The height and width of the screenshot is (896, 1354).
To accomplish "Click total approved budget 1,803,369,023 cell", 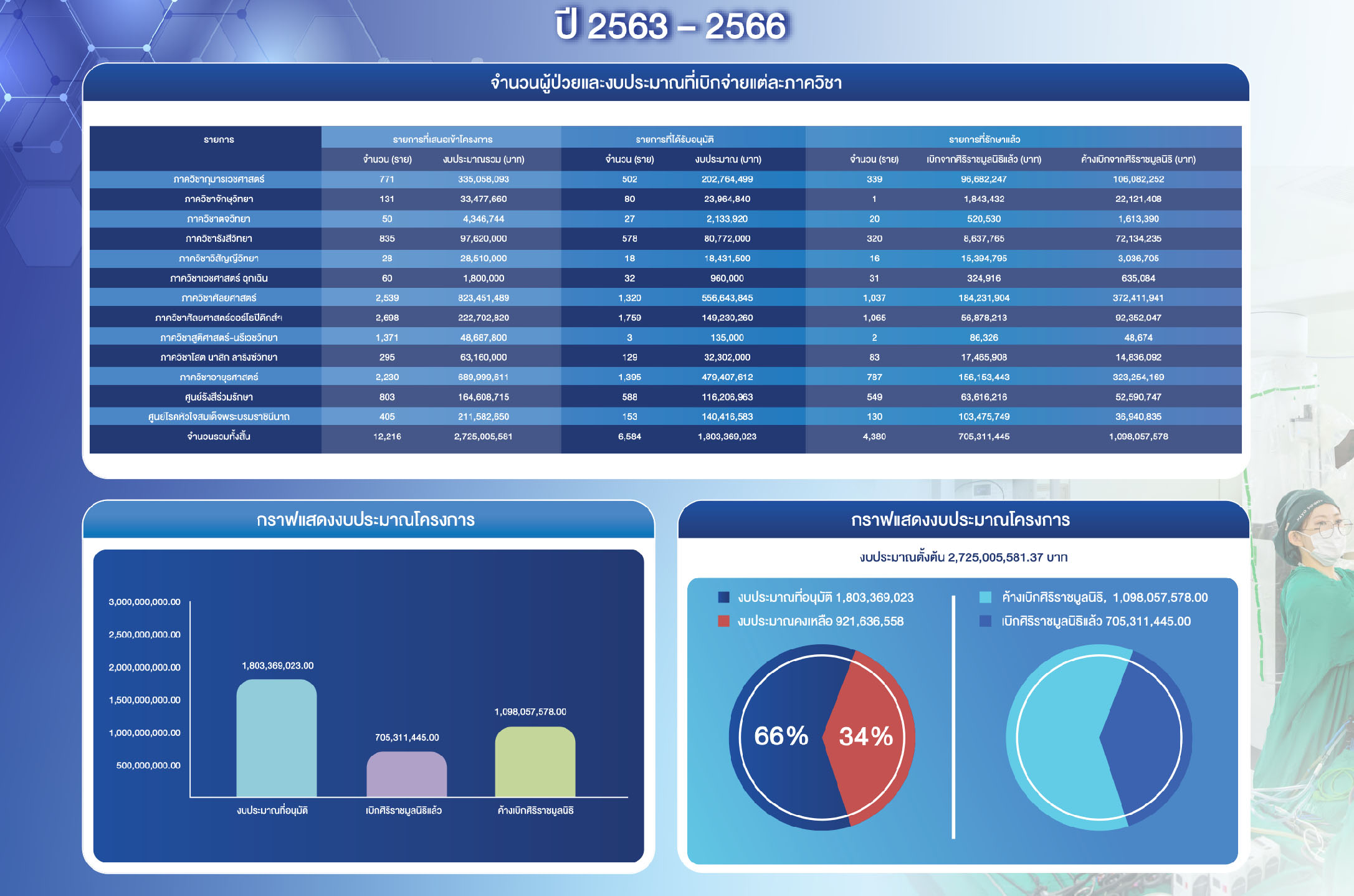I will click(727, 436).
